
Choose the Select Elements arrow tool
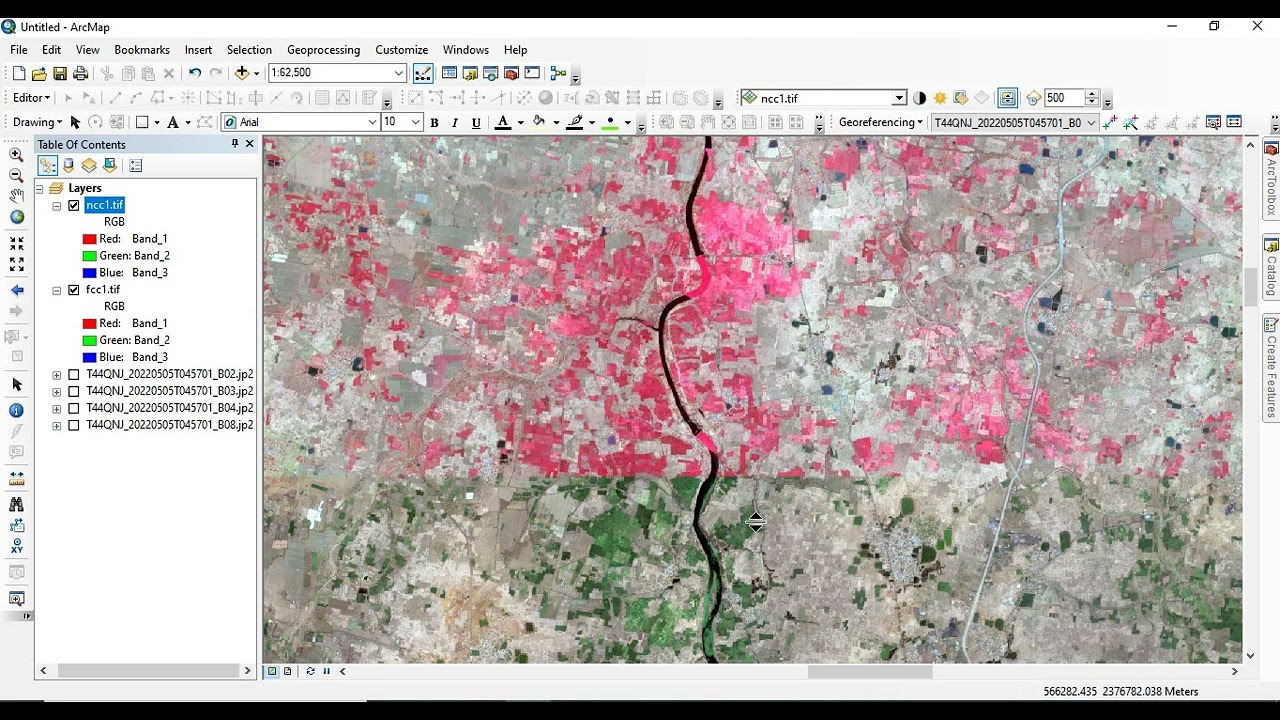click(x=16, y=385)
